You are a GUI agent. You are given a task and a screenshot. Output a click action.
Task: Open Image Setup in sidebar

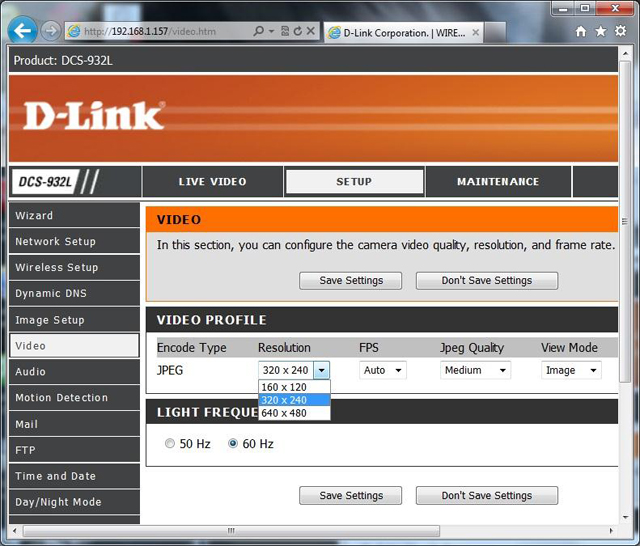coord(74,320)
